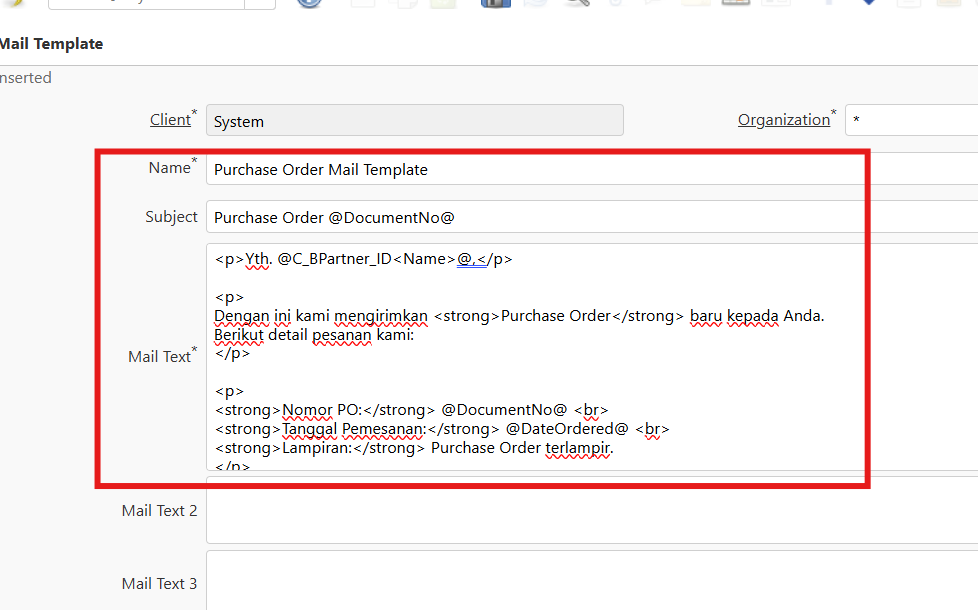Click the inserted status message text

[25, 78]
